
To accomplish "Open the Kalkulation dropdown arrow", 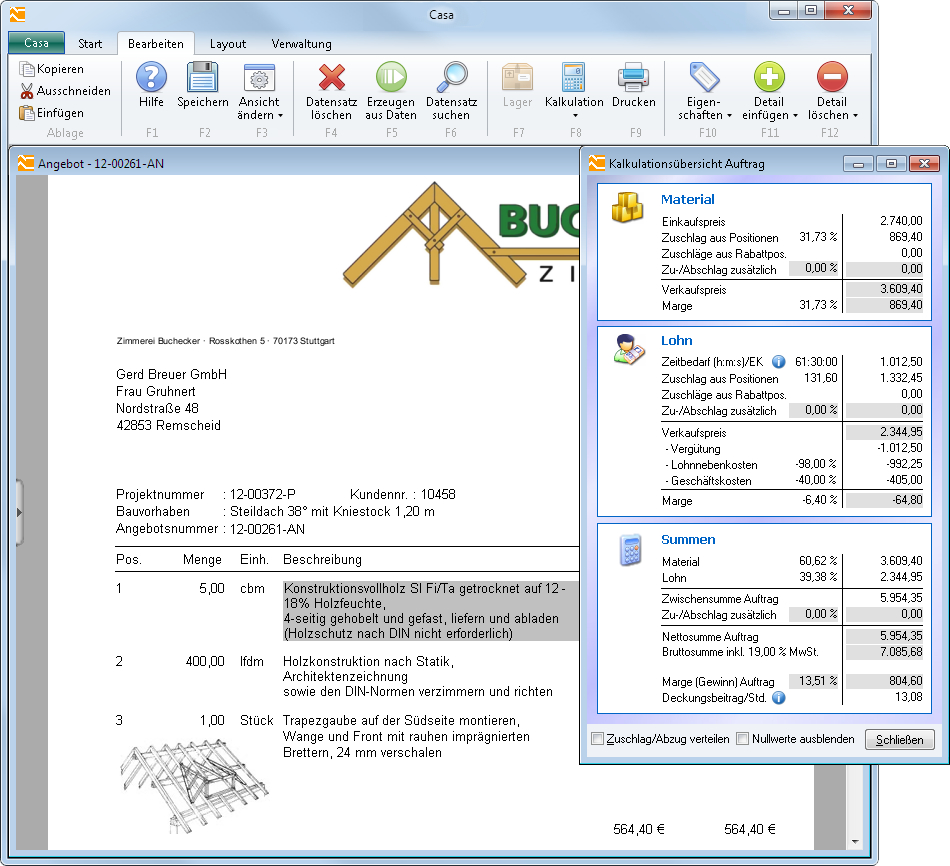I will tap(576, 116).
